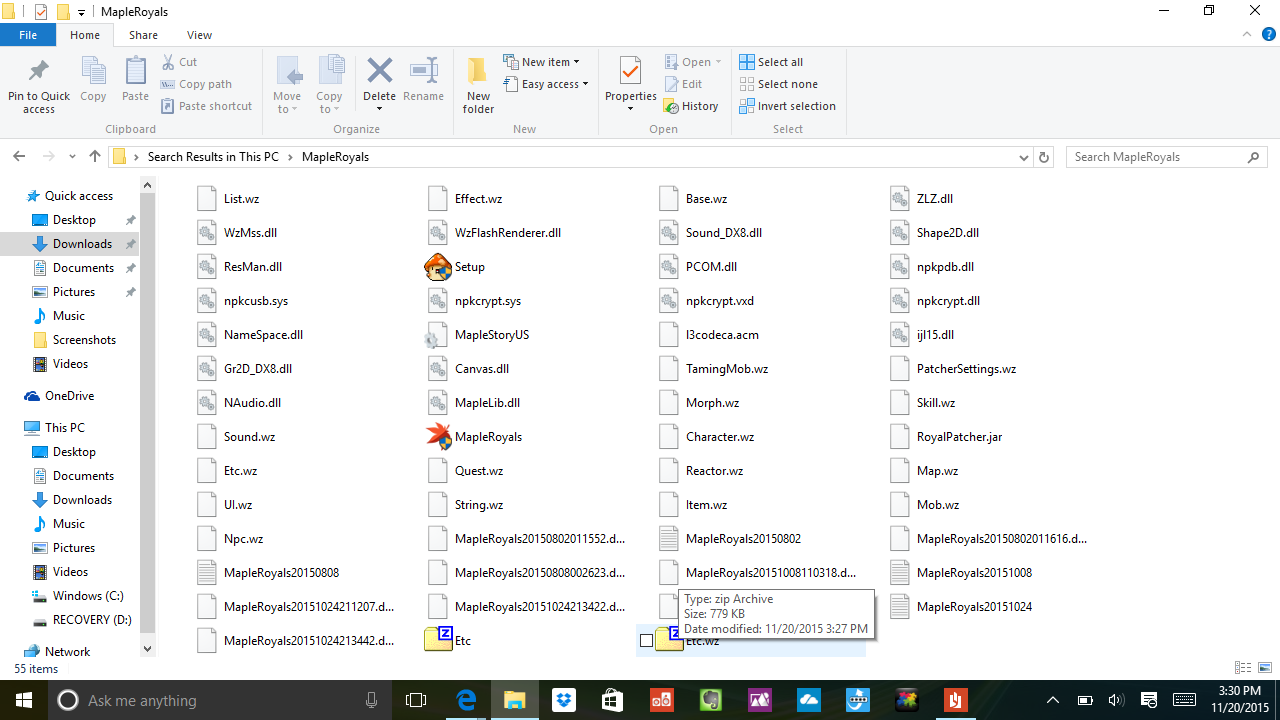
Task: Select the Setup installer file
Action: click(x=468, y=267)
